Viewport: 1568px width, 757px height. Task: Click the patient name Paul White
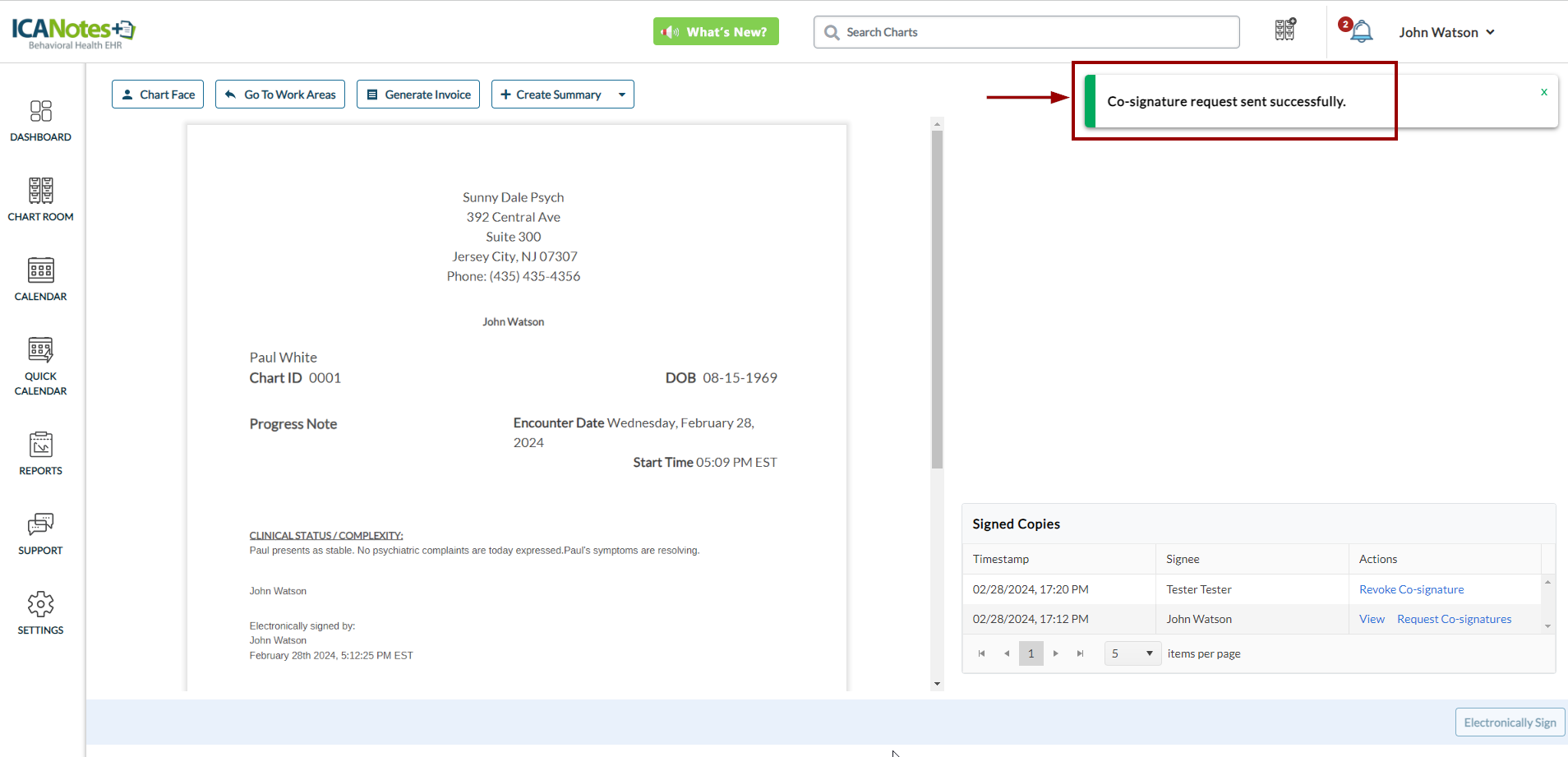284,358
